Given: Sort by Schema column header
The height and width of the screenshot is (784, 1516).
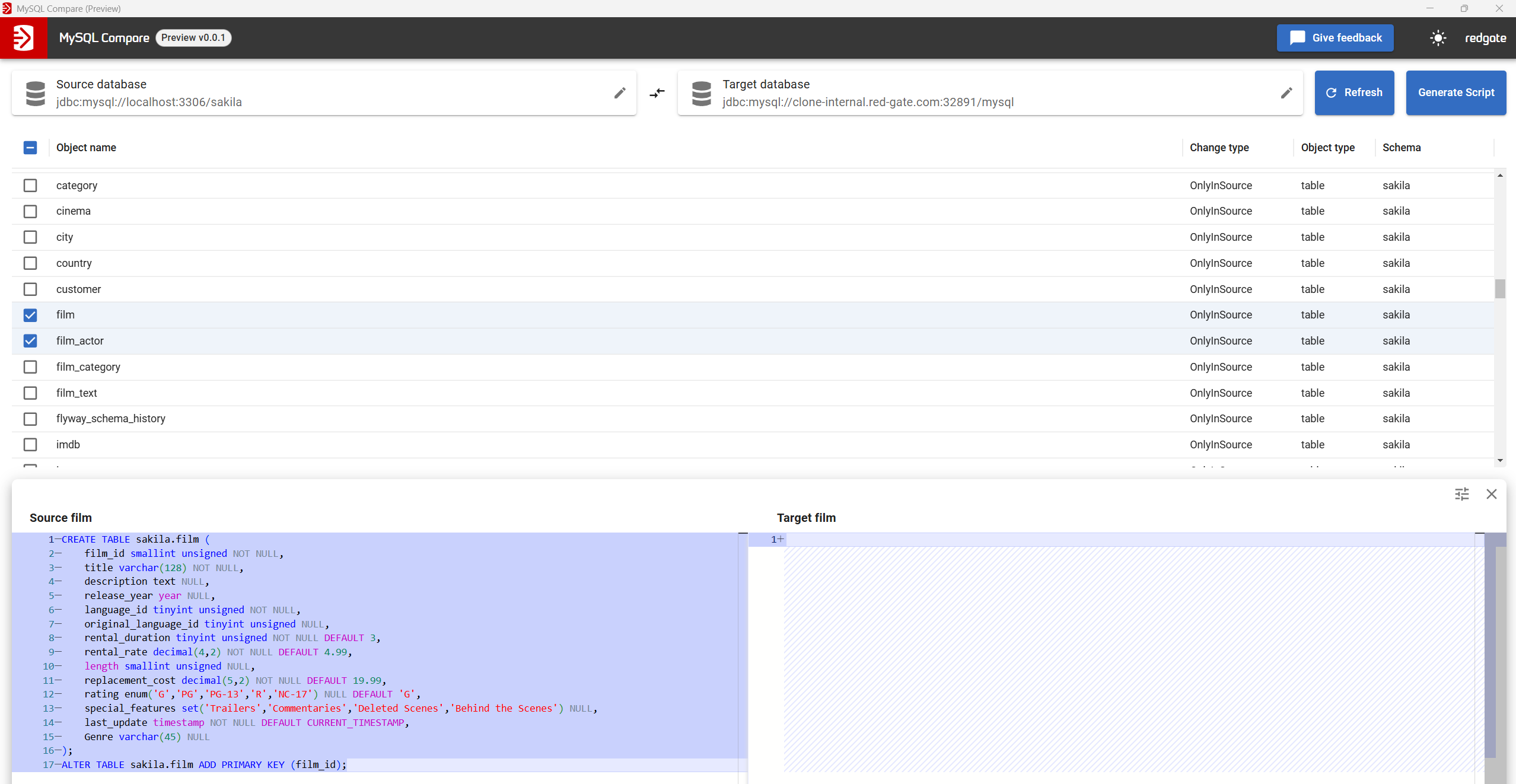Looking at the screenshot, I should click(x=1402, y=148).
